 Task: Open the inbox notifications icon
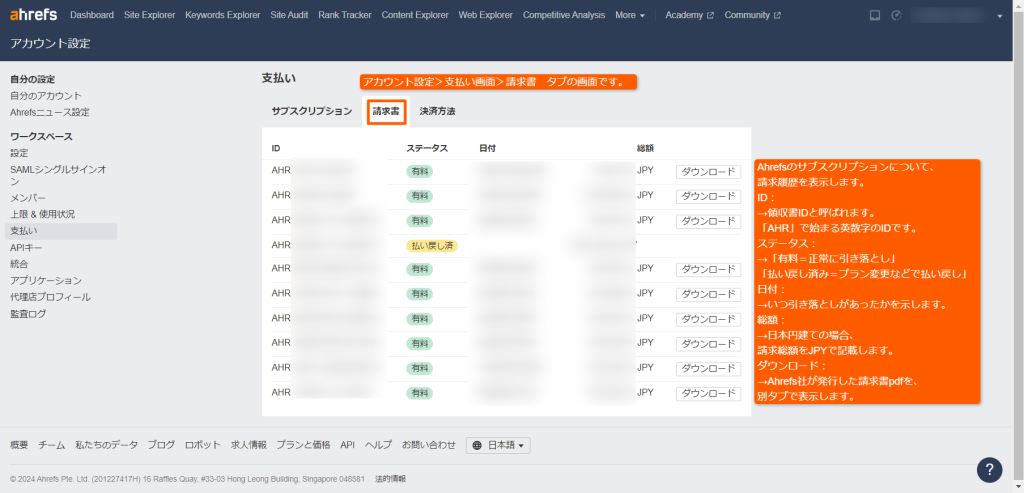point(875,15)
